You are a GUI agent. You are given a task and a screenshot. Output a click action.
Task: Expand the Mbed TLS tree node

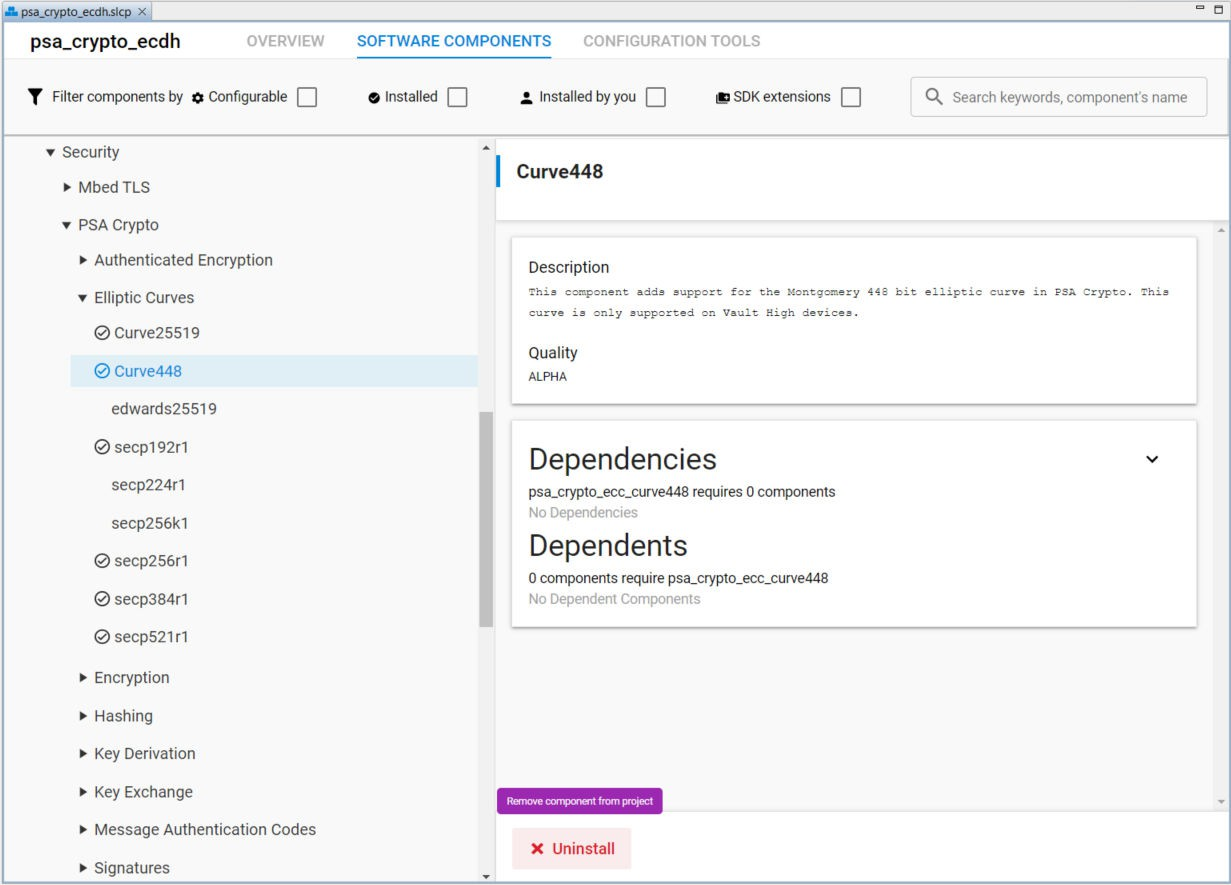[66, 186]
